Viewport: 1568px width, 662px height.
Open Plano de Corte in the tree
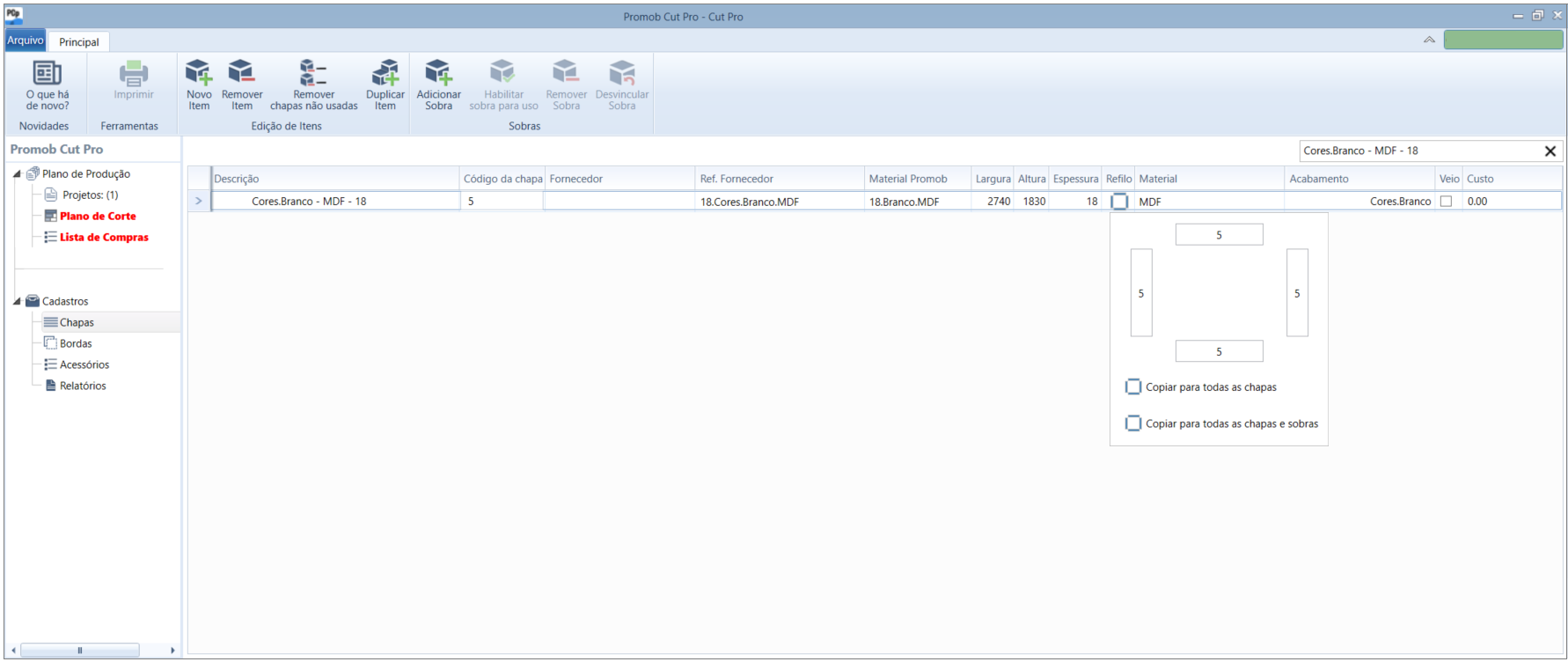pos(98,216)
